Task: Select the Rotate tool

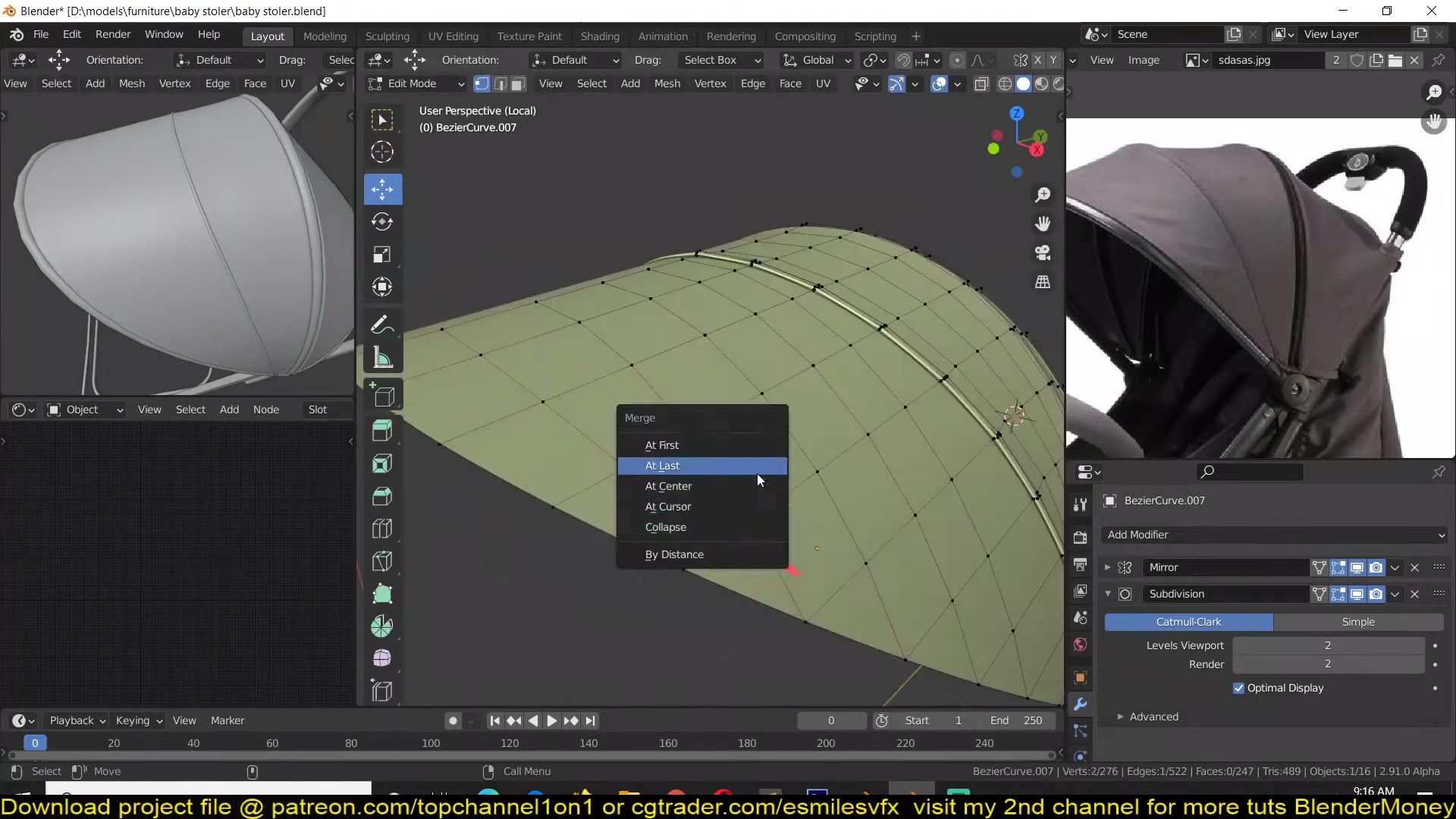Action: click(x=382, y=221)
